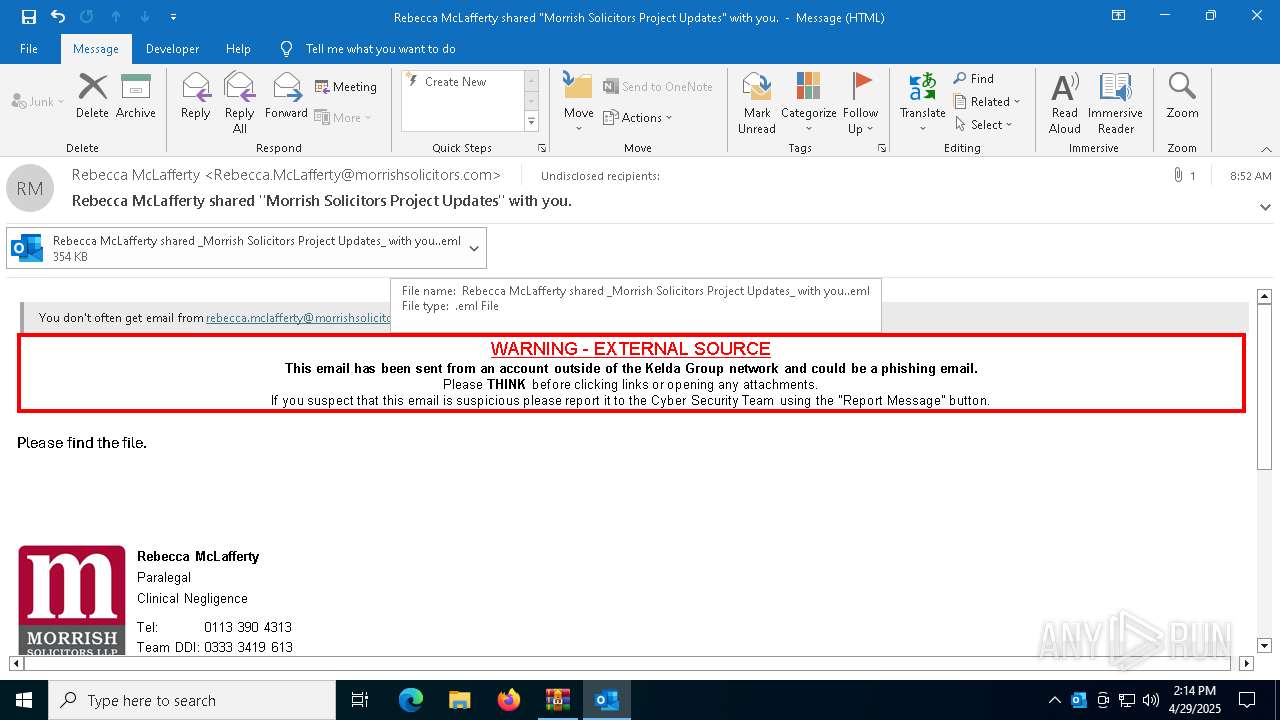This screenshot has width=1280, height=720.
Task: Send message to OneNote
Action: [x=658, y=87]
